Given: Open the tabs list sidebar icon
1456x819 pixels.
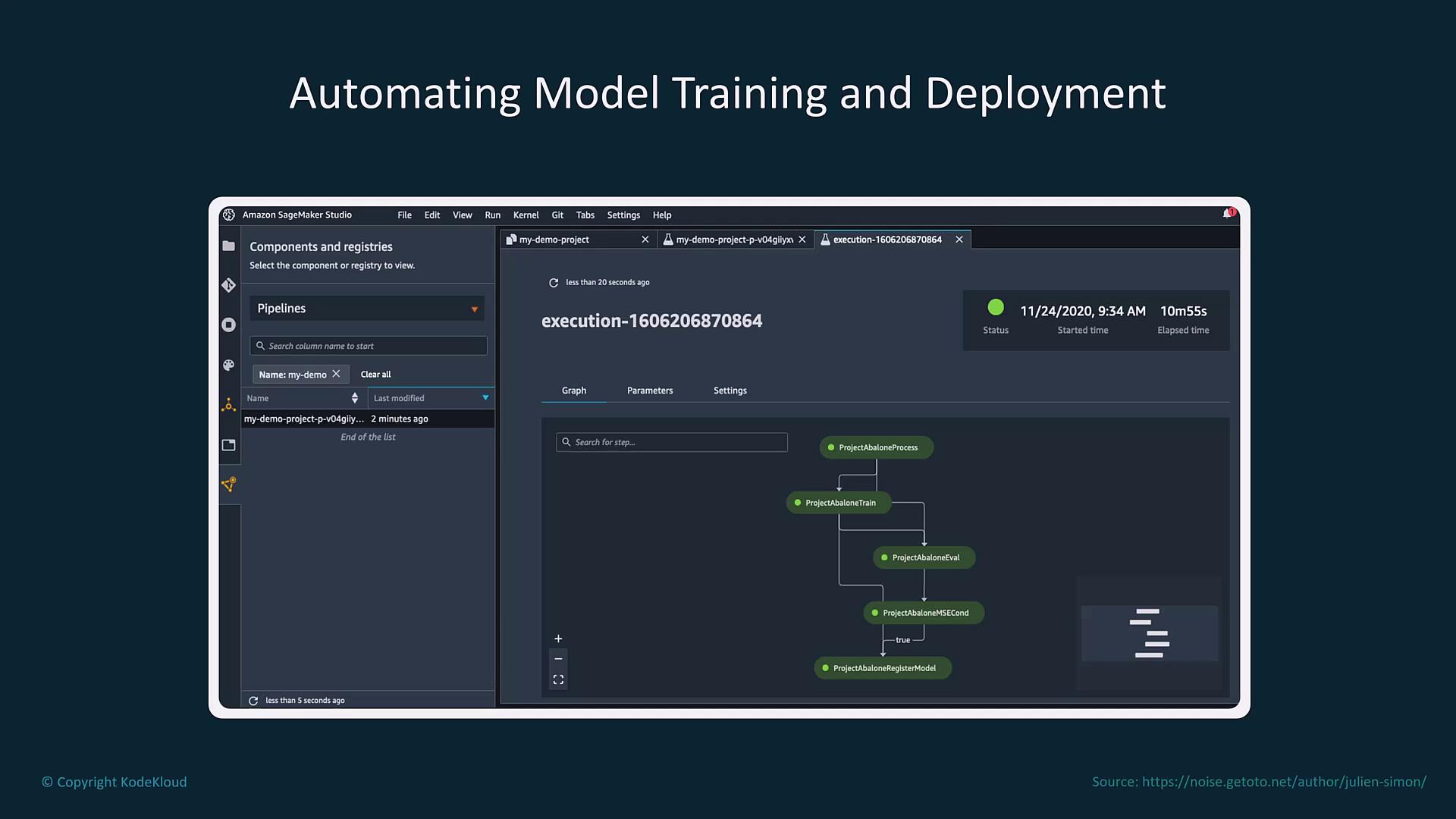Looking at the screenshot, I should pyautogui.click(x=228, y=445).
